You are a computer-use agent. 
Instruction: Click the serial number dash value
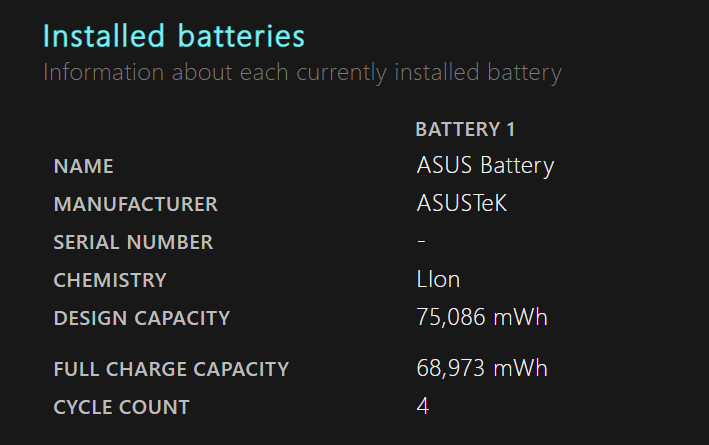pos(421,241)
